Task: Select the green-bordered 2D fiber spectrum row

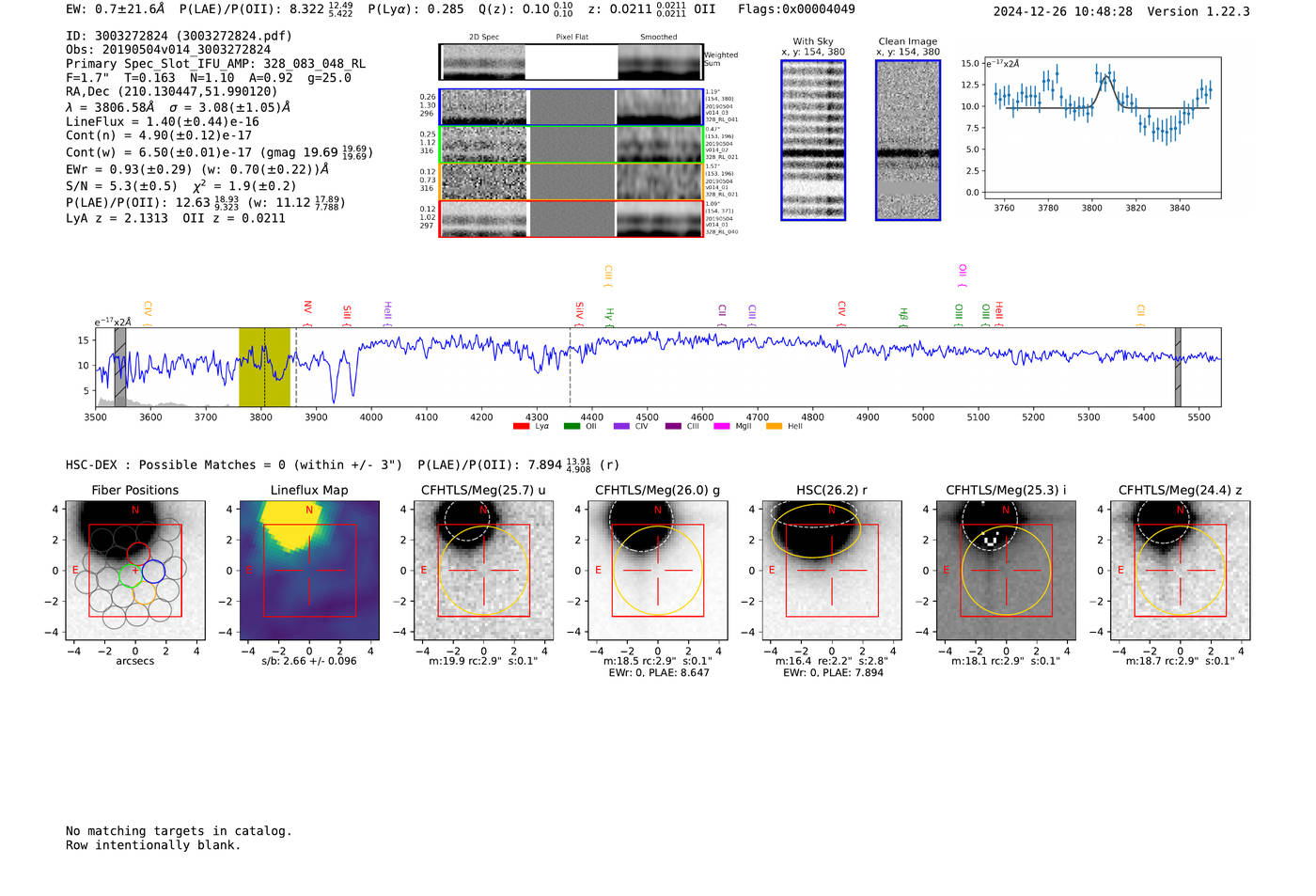Action: pyautogui.click(x=572, y=145)
